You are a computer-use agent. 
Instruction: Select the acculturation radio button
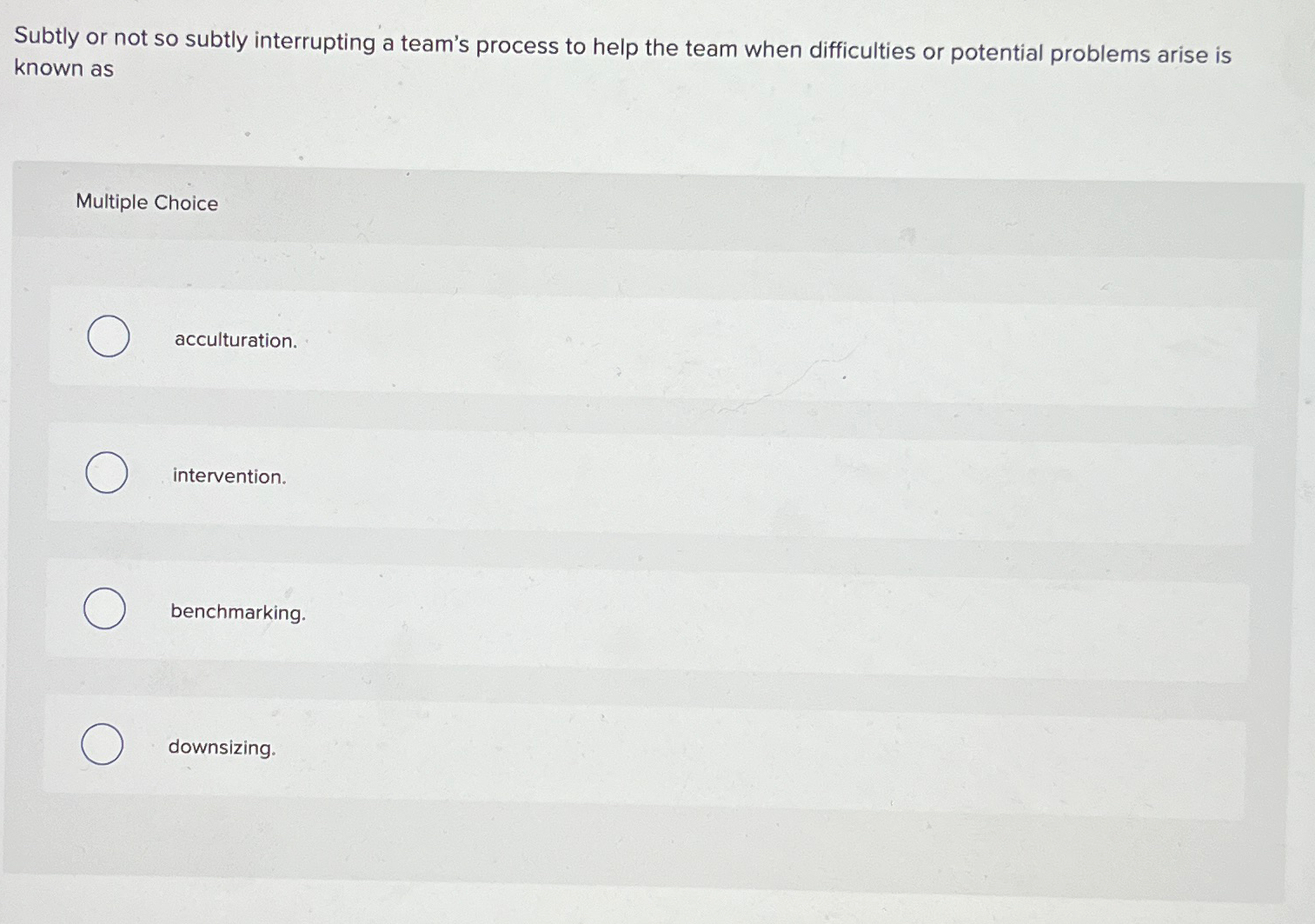coord(107,337)
